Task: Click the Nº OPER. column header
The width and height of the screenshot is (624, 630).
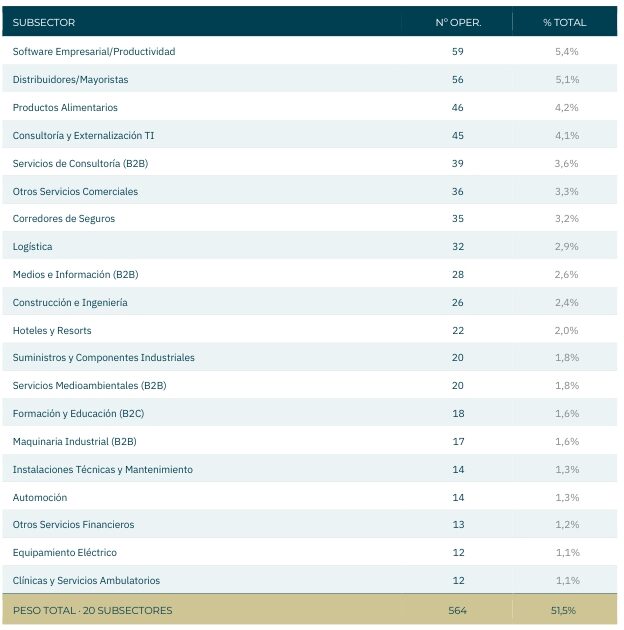Action: click(458, 22)
